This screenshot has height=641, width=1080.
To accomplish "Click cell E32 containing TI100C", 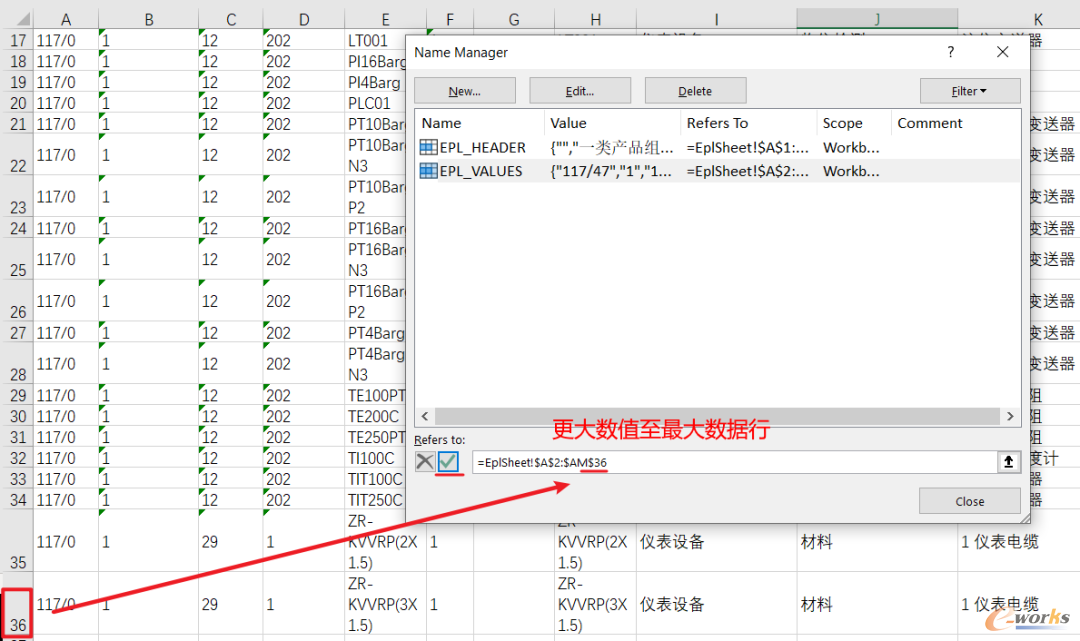I will tap(376, 458).
